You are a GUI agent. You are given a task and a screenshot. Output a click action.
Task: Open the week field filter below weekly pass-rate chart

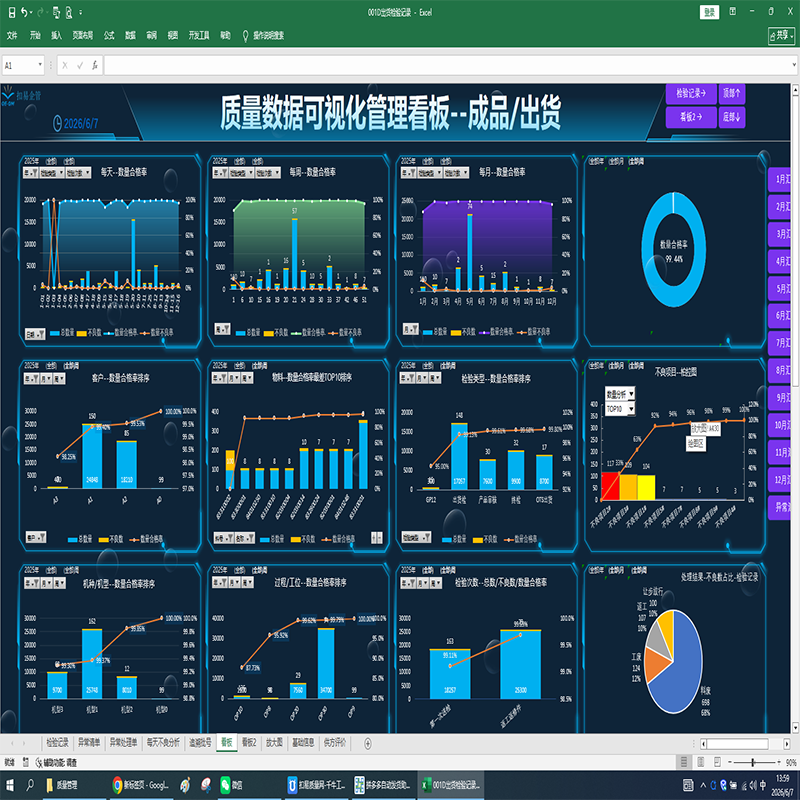222,329
